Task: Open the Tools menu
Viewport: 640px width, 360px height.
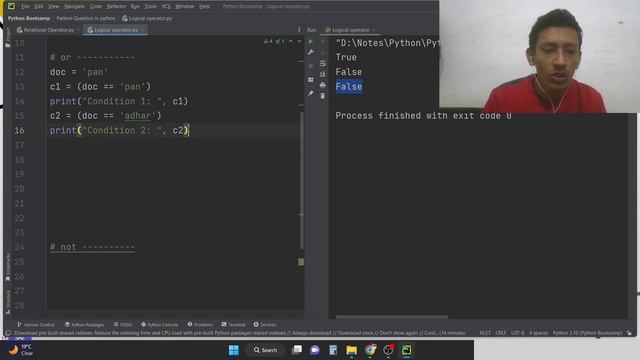Action: tap(151, 6)
